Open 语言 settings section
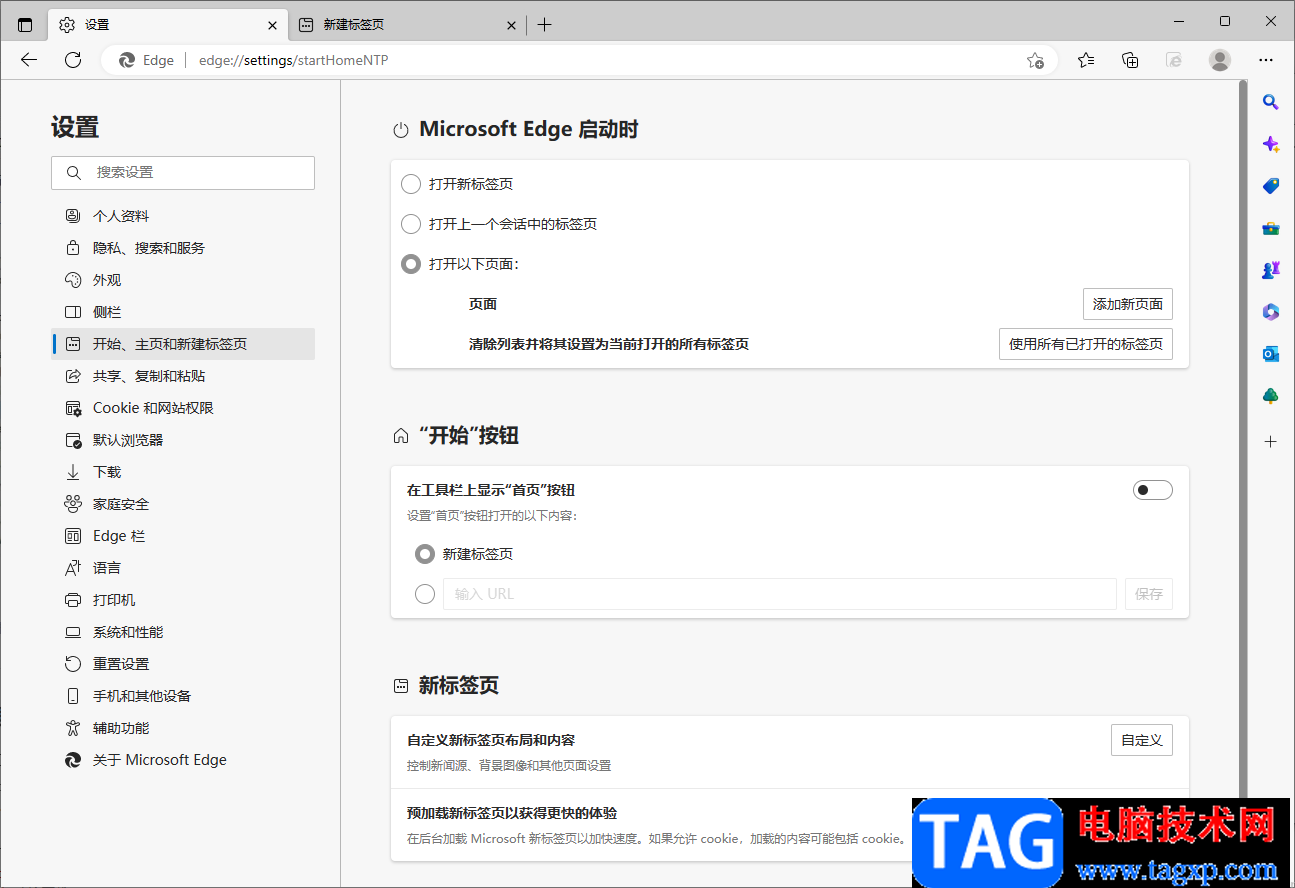This screenshot has height=888, width=1295. click(x=183, y=568)
